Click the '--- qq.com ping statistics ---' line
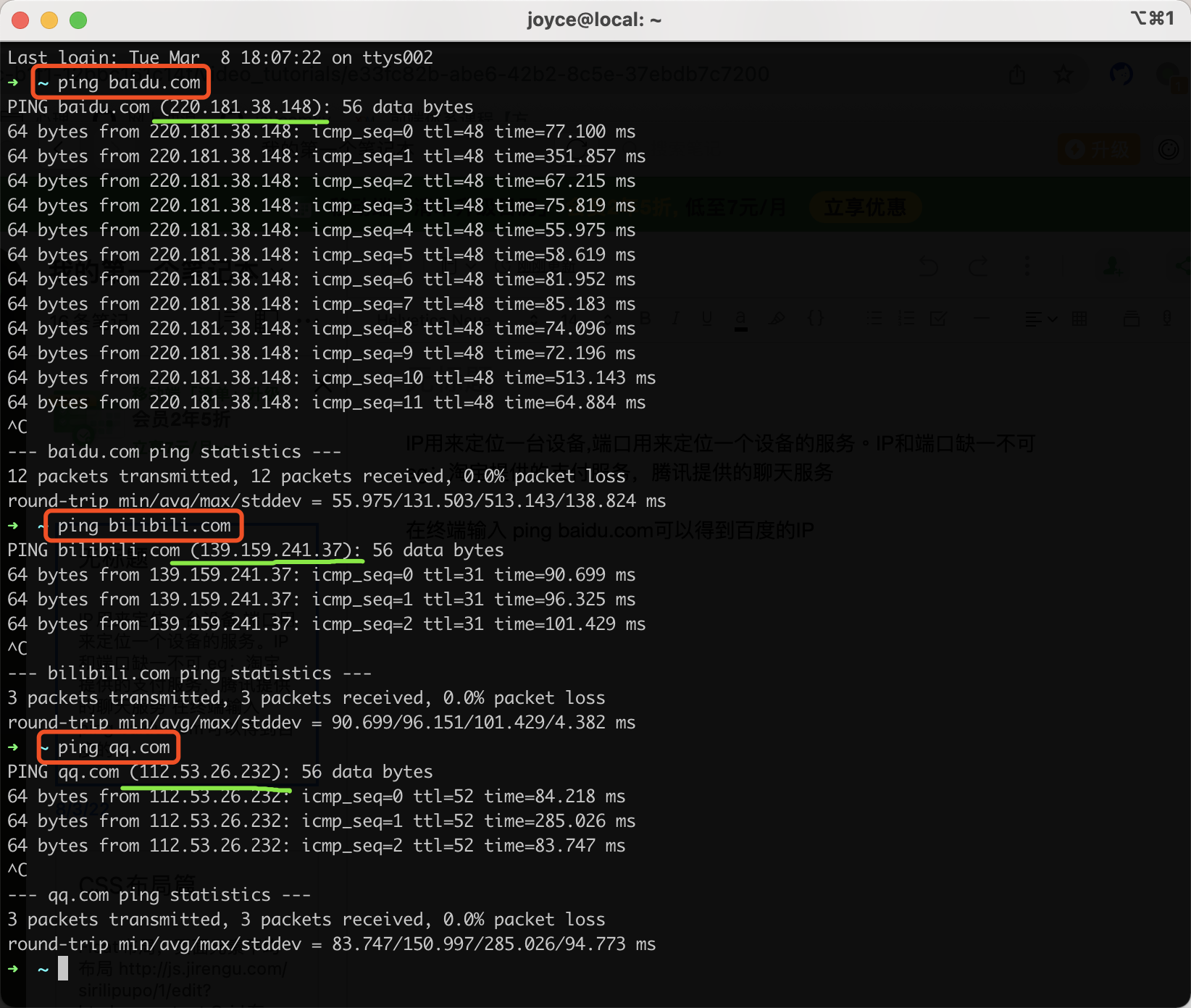The height and width of the screenshot is (1008, 1191). 159,895
